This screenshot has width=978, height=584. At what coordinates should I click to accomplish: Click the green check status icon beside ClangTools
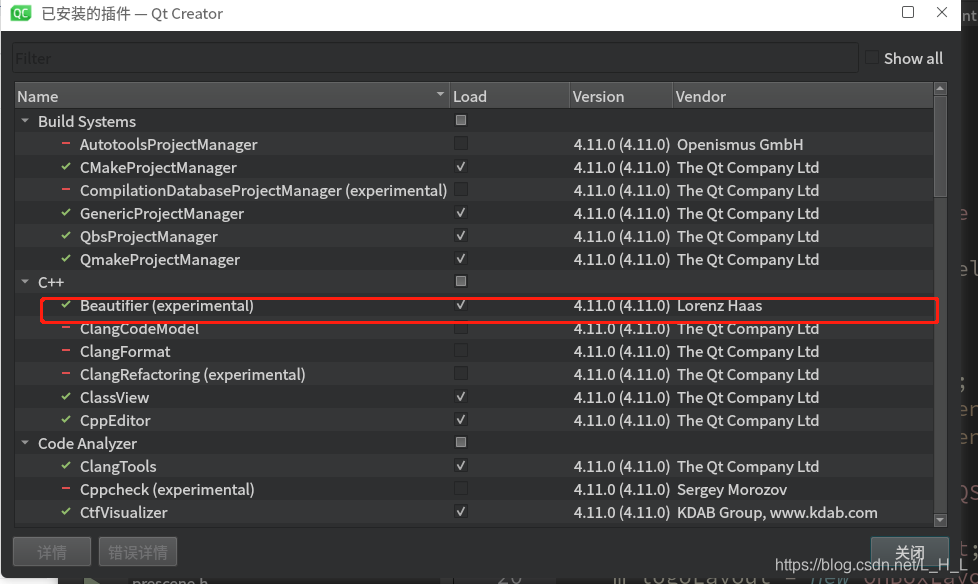65,465
